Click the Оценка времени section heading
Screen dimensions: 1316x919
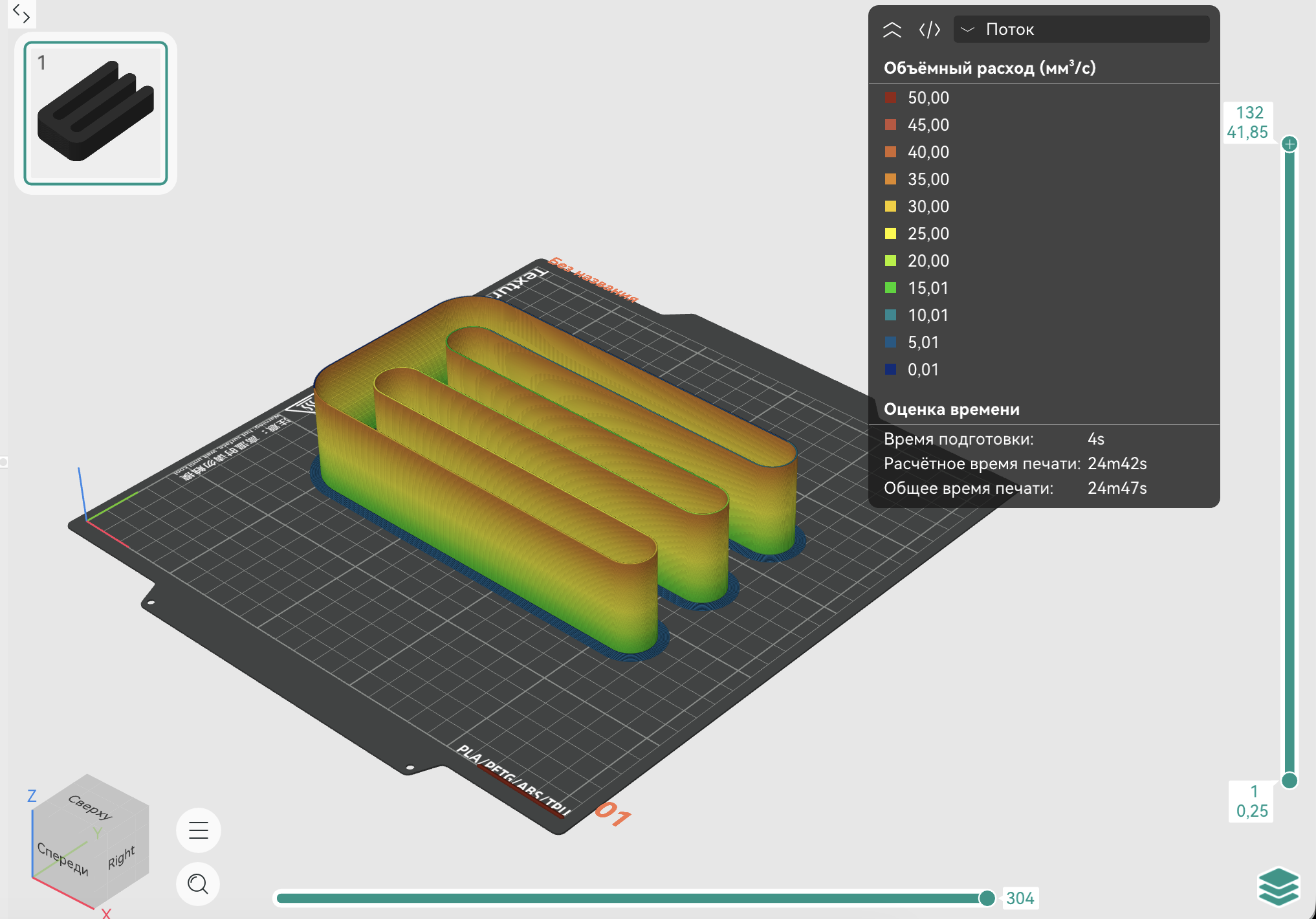coord(952,409)
